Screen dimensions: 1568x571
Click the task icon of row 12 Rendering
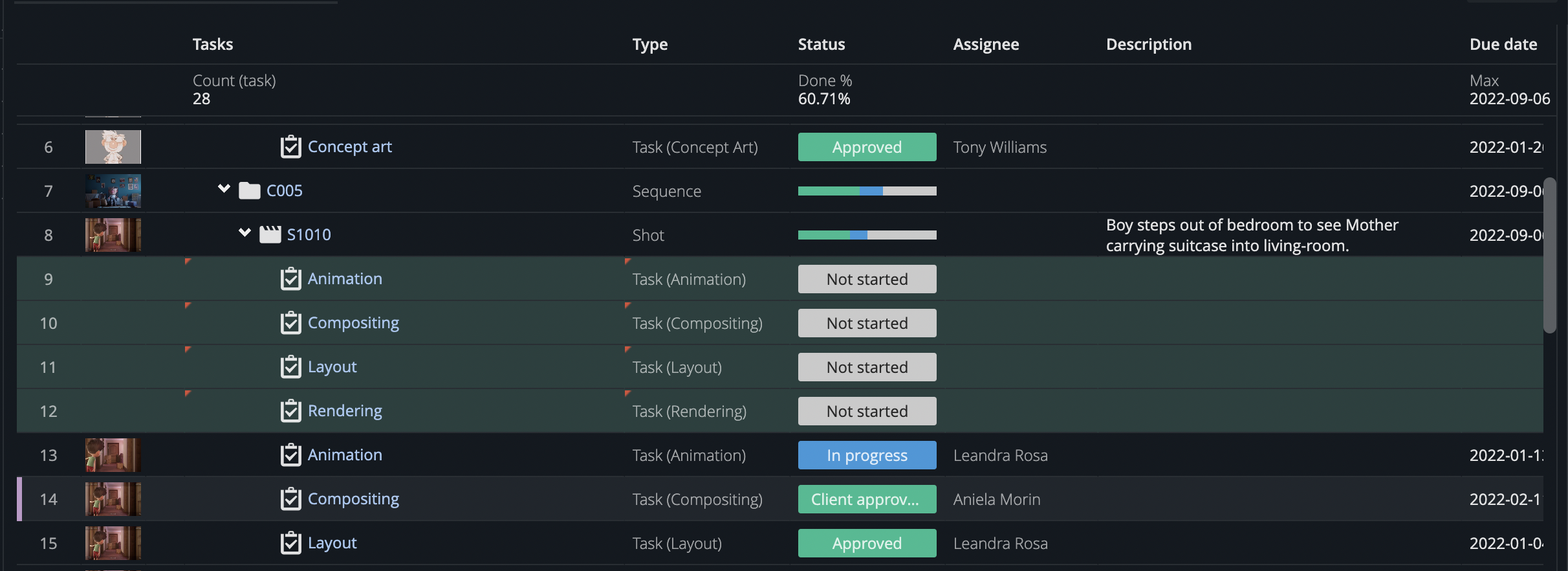tap(290, 411)
